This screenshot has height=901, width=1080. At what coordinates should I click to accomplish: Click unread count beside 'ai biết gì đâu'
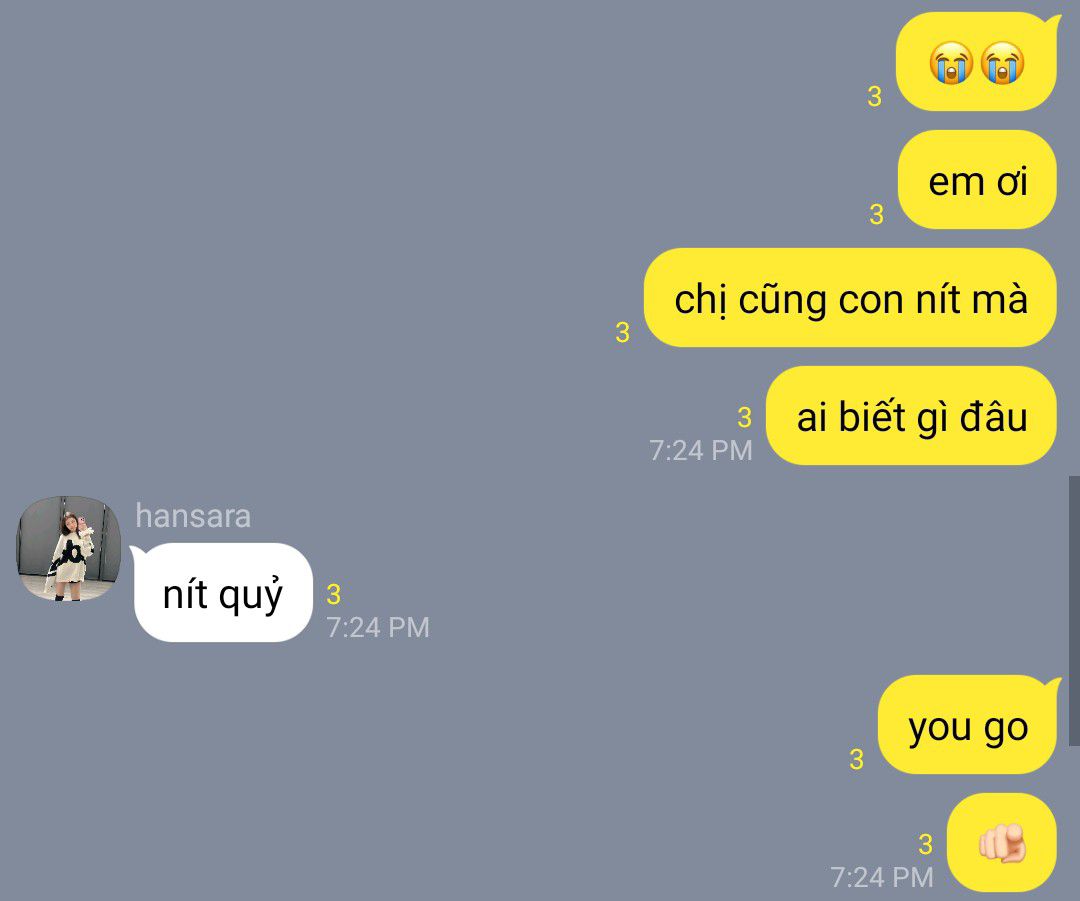(x=744, y=417)
